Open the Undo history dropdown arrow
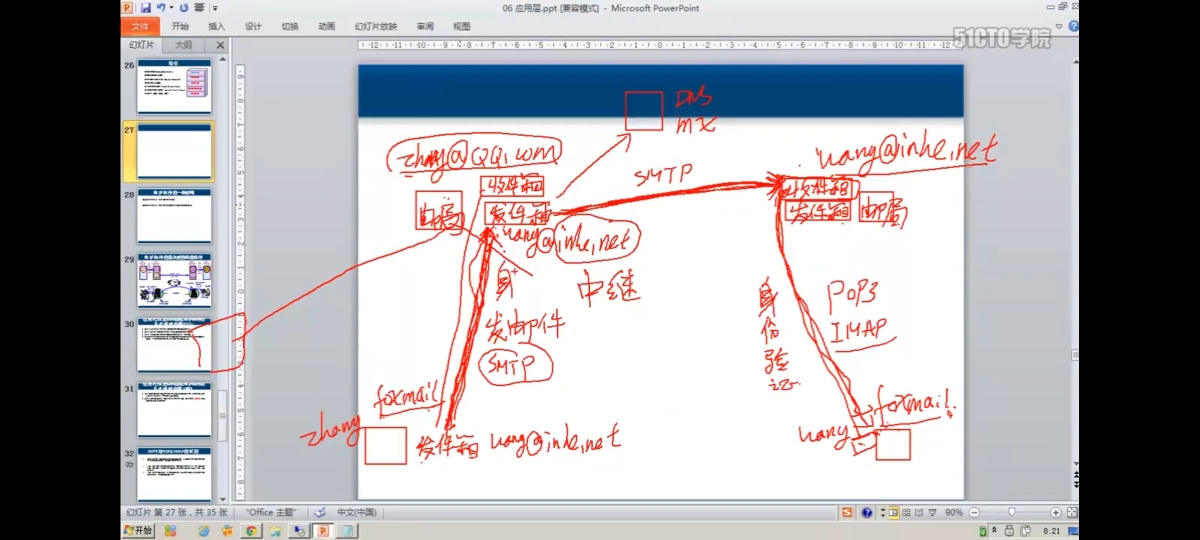Screen dimensions: 1200x540 169,8
